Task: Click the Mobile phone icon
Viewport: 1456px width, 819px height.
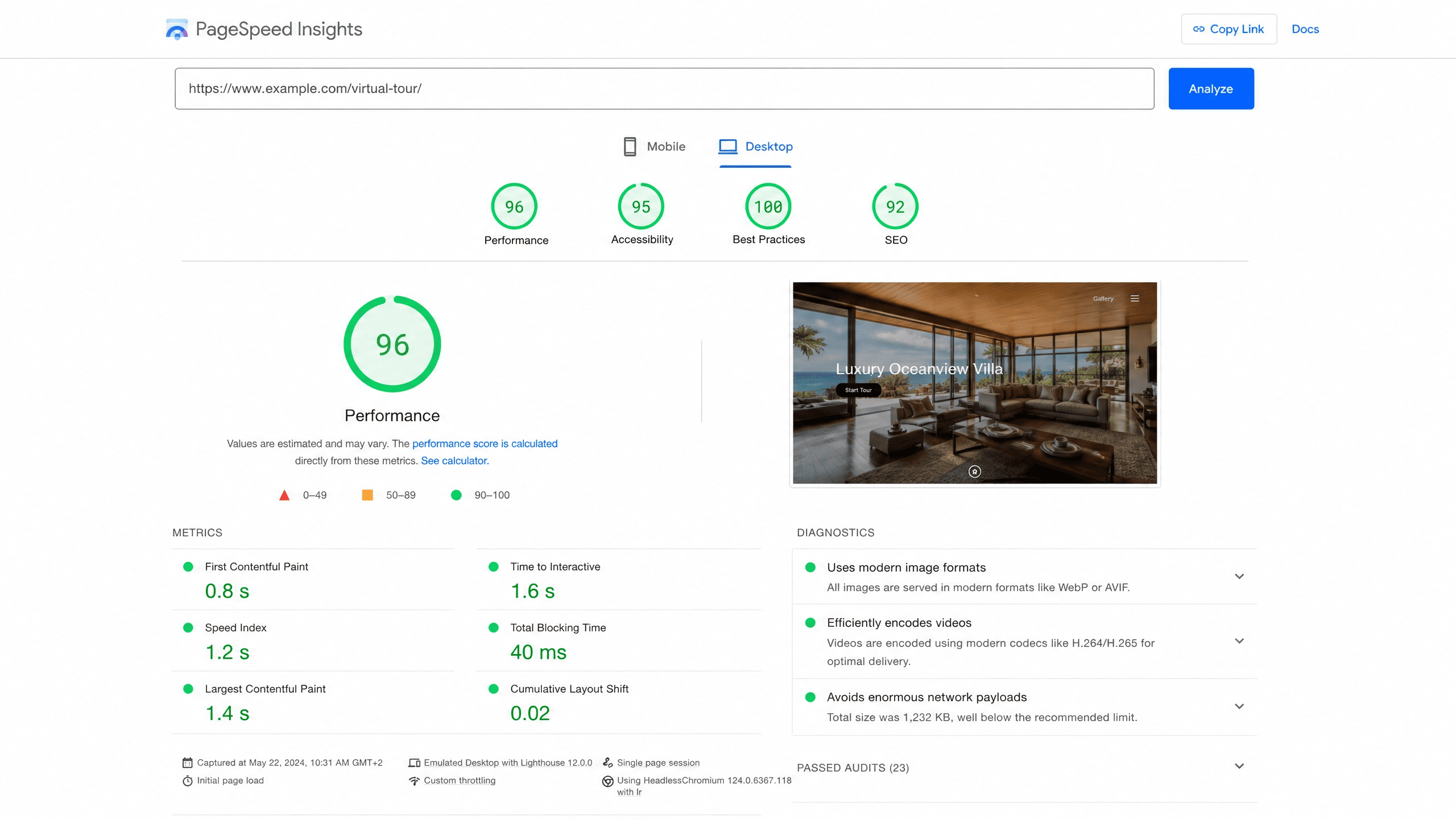Action: pyautogui.click(x=630, y=147)
